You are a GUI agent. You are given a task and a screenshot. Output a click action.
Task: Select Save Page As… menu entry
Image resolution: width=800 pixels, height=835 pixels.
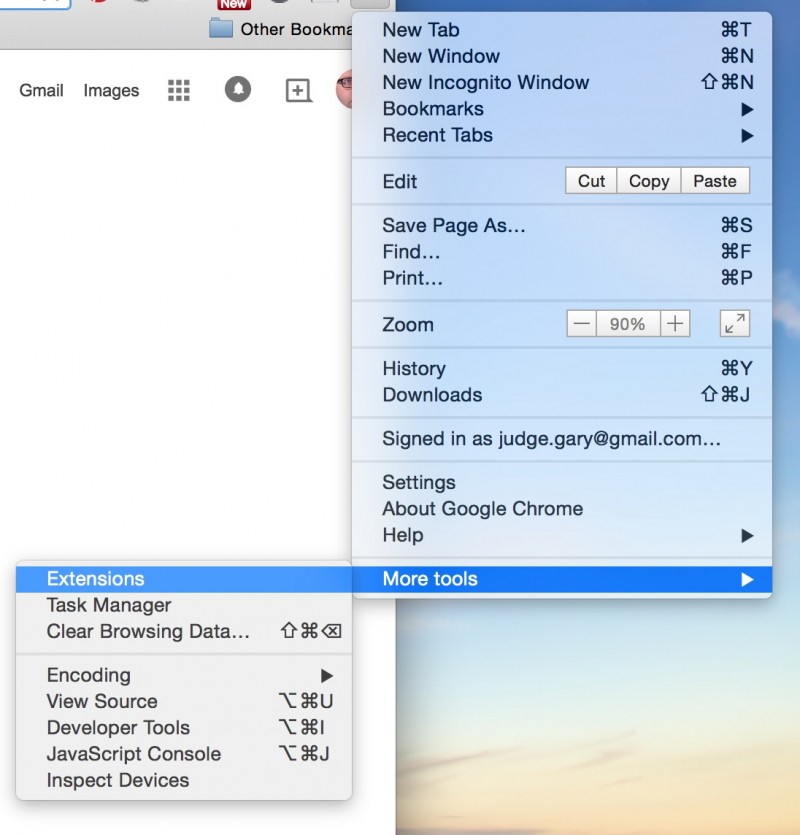562,225
